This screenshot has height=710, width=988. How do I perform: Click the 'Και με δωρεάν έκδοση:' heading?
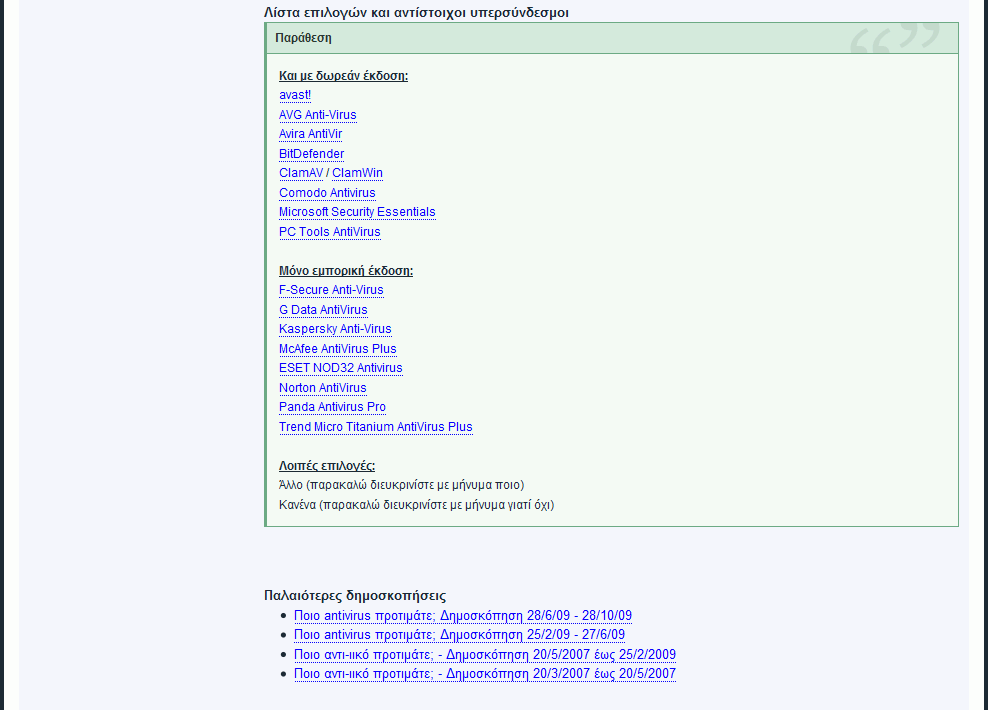point(343,76)
